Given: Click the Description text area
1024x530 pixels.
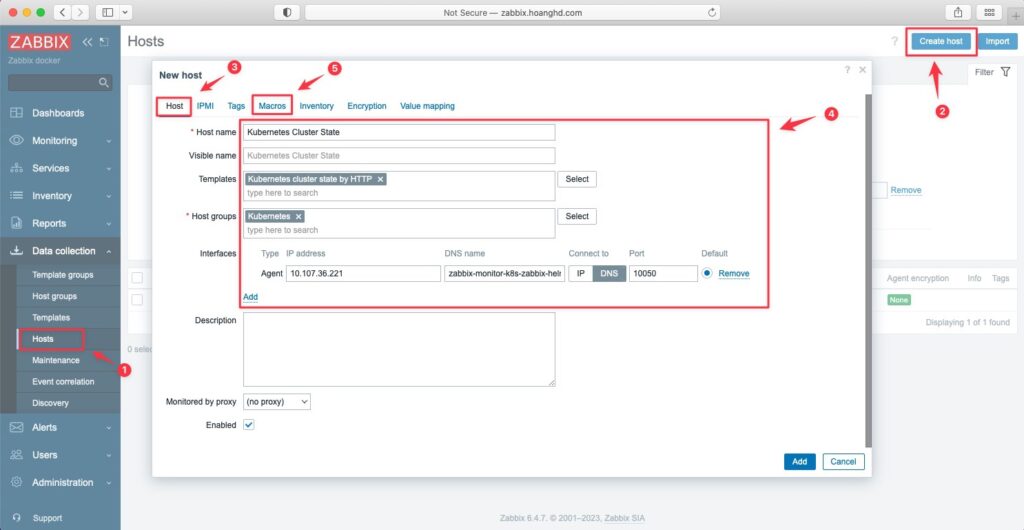Looking at the screenshot, I should click(x=399, y=349).
